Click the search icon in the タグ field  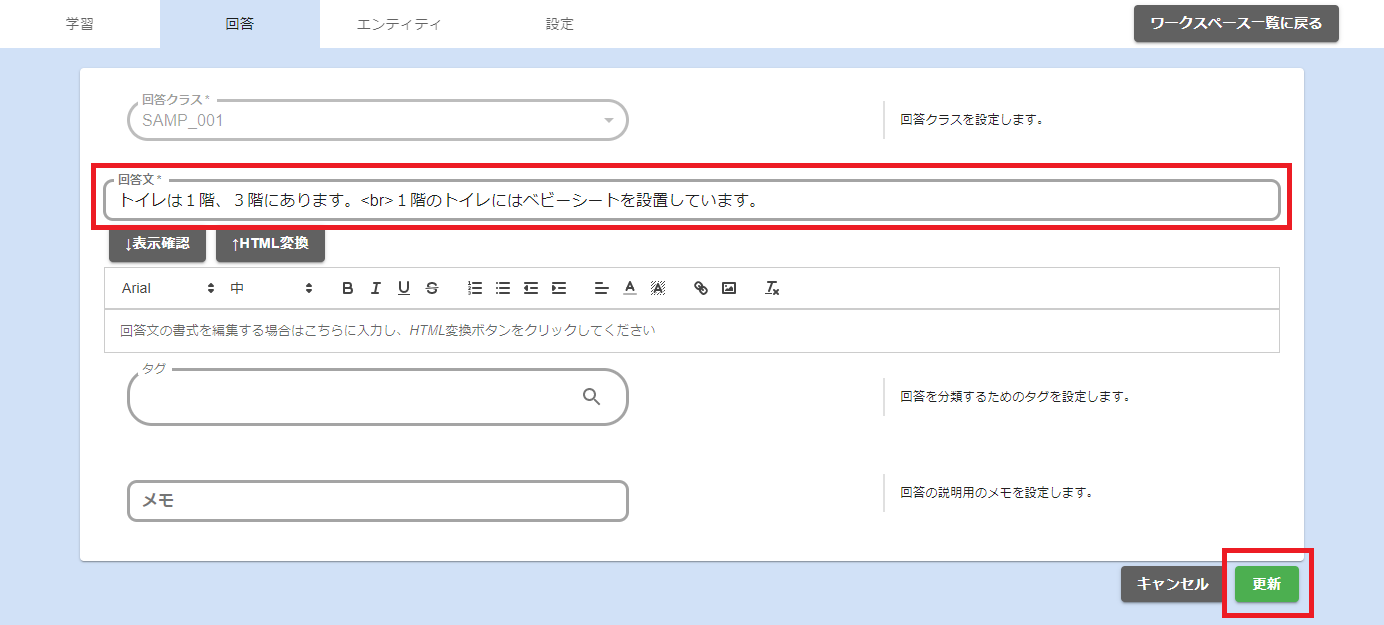tap(591, 397)
